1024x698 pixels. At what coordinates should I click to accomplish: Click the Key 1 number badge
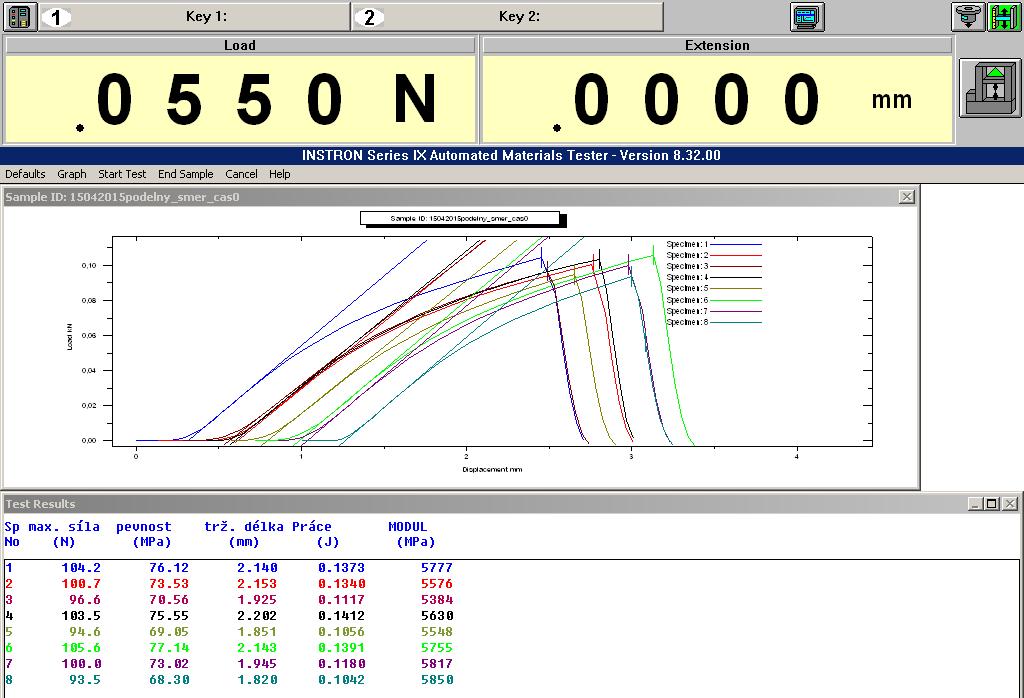56,17
